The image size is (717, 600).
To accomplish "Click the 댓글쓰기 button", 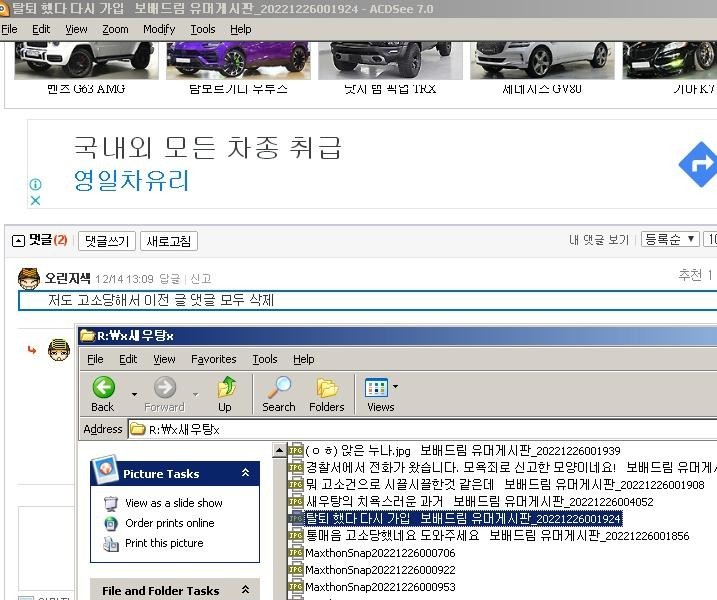I will coord(106,241).
